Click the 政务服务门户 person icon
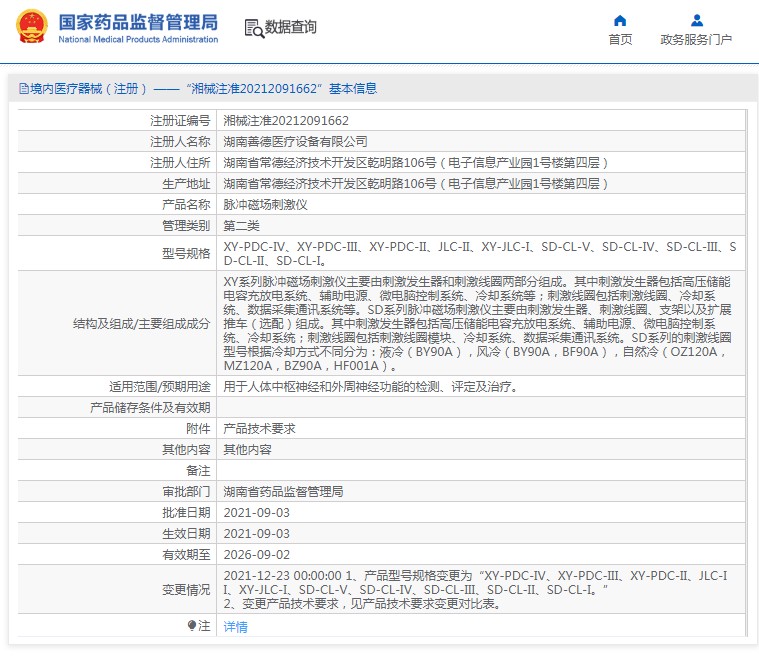The width and height of the screenshot is (759, 657). click(x=696, y=20)
